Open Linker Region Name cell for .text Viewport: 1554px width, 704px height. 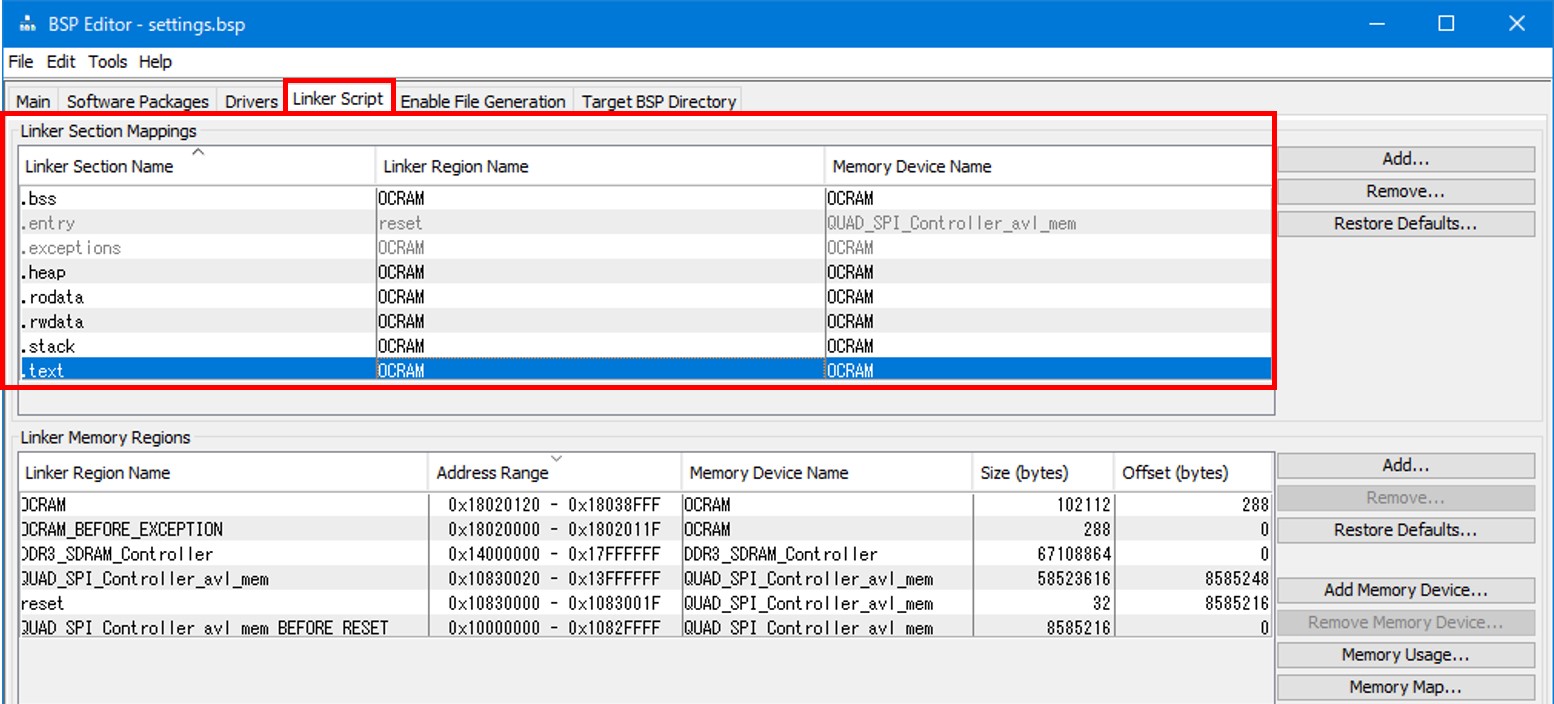600,371
